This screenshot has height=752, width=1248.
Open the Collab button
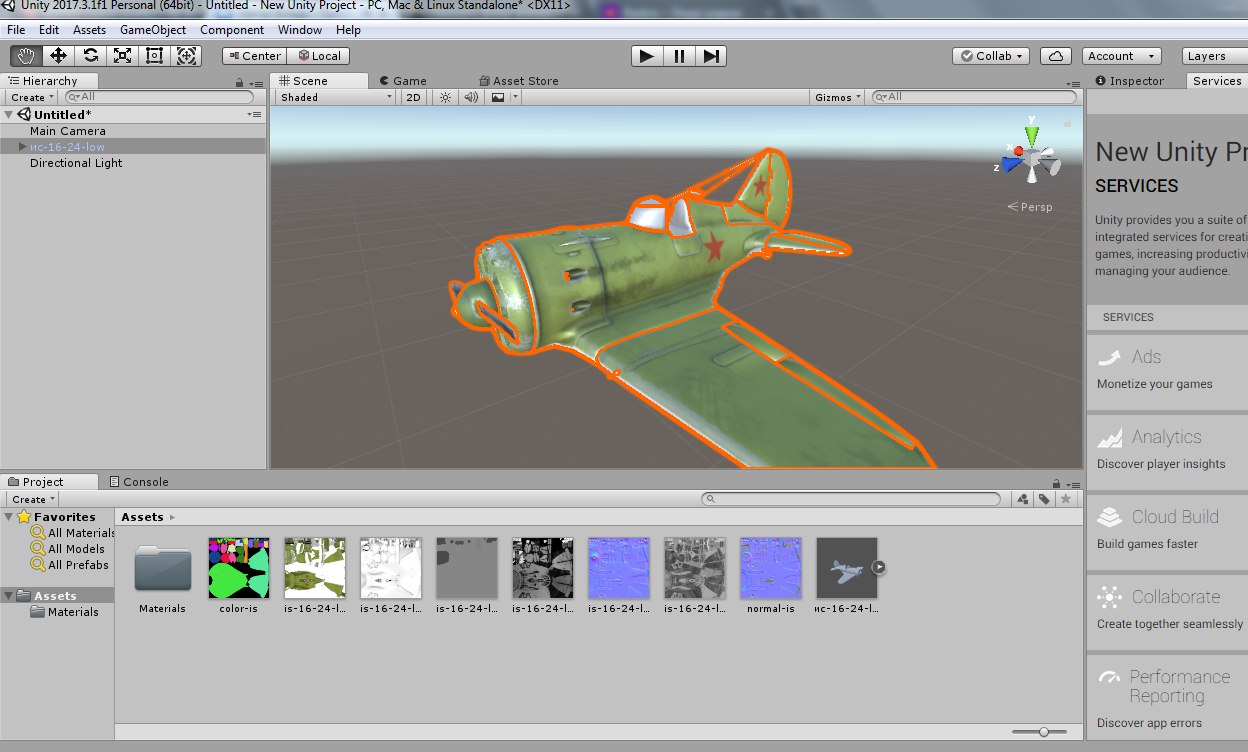click(991, 56)
